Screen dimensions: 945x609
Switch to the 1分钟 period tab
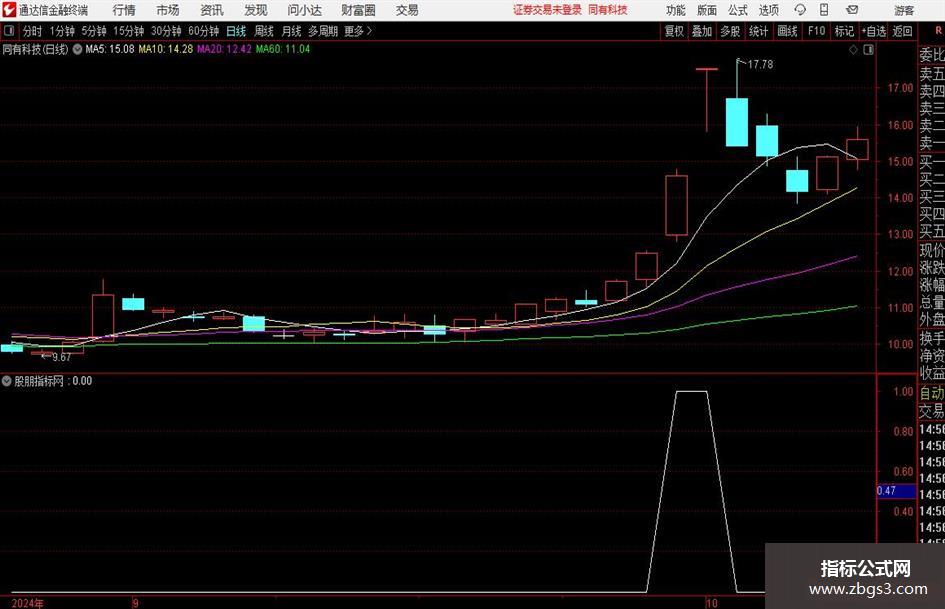pyautogui.click(x=62, y=31)
